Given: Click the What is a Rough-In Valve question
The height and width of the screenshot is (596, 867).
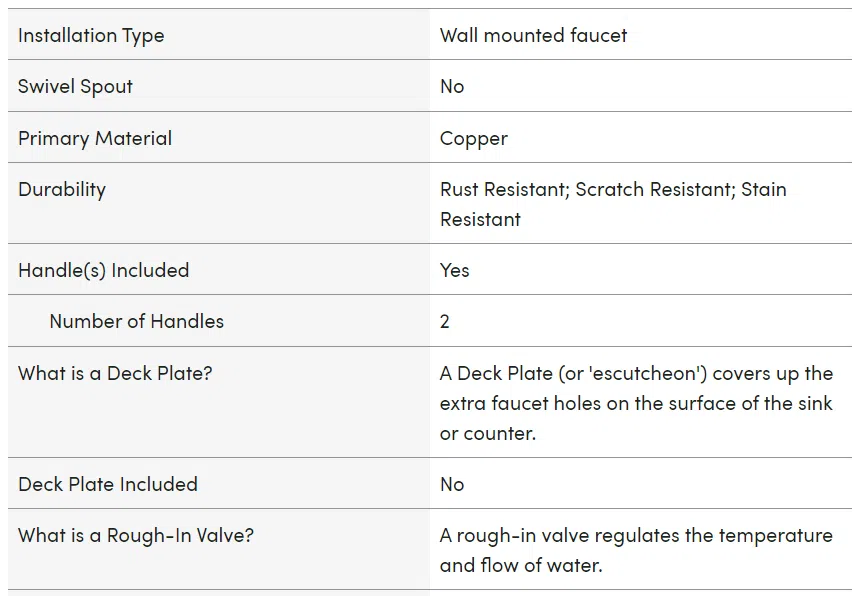Looking at the screenshot, I should [x=135, y=535].
